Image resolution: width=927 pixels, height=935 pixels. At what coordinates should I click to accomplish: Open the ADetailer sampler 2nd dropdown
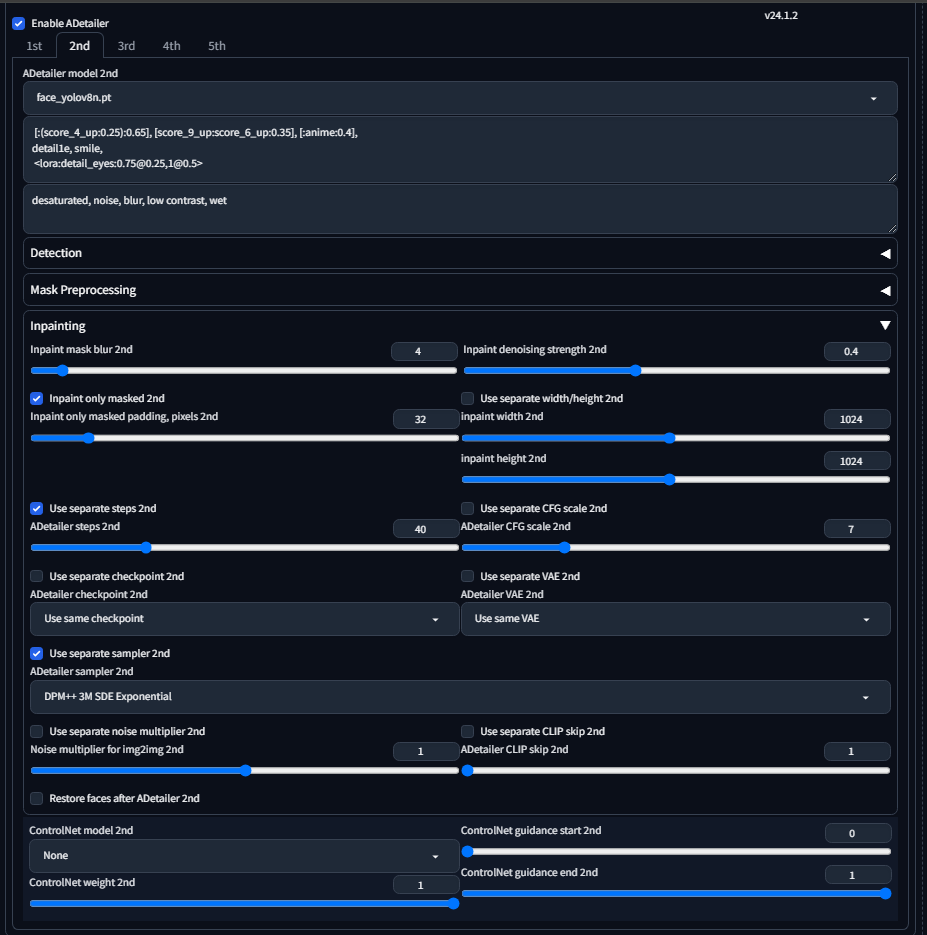[460, 697]
